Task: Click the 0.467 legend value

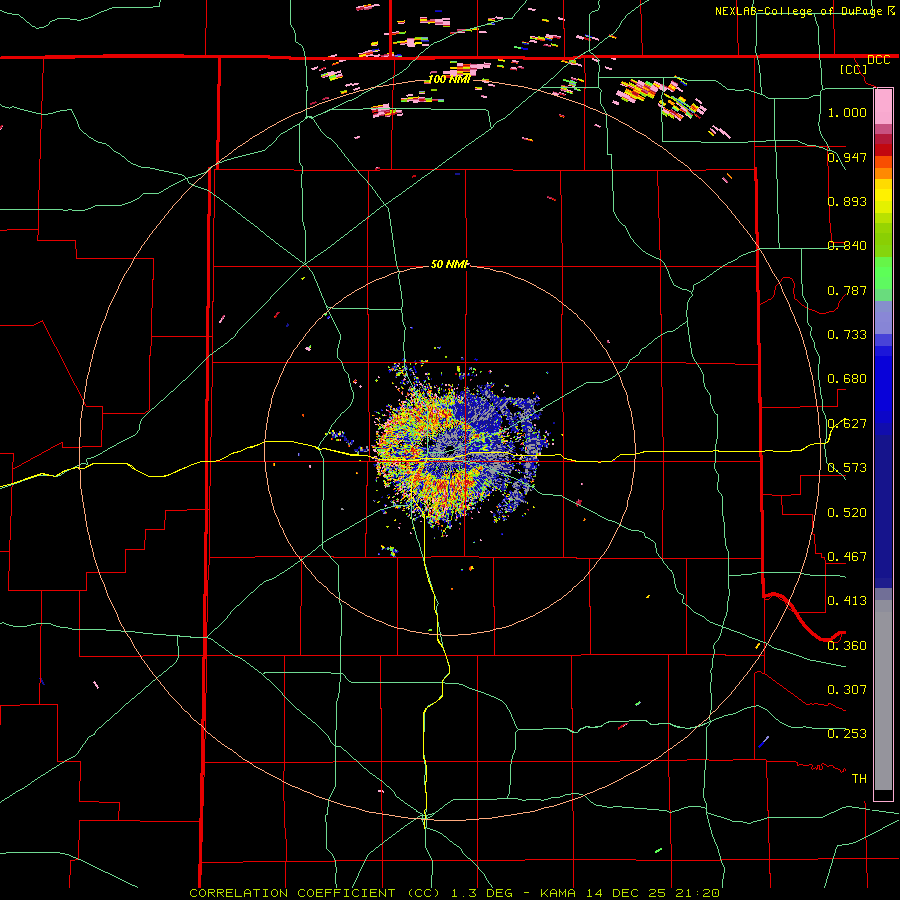Action: (x=847, y=556)
